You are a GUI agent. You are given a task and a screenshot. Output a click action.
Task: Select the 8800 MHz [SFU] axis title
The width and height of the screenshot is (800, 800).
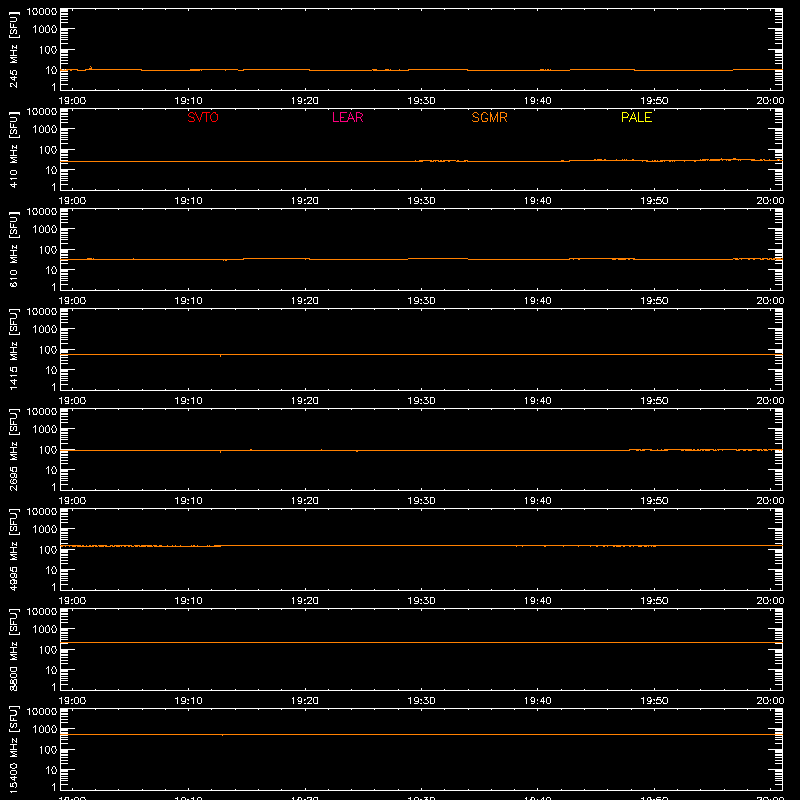[13, 649]
